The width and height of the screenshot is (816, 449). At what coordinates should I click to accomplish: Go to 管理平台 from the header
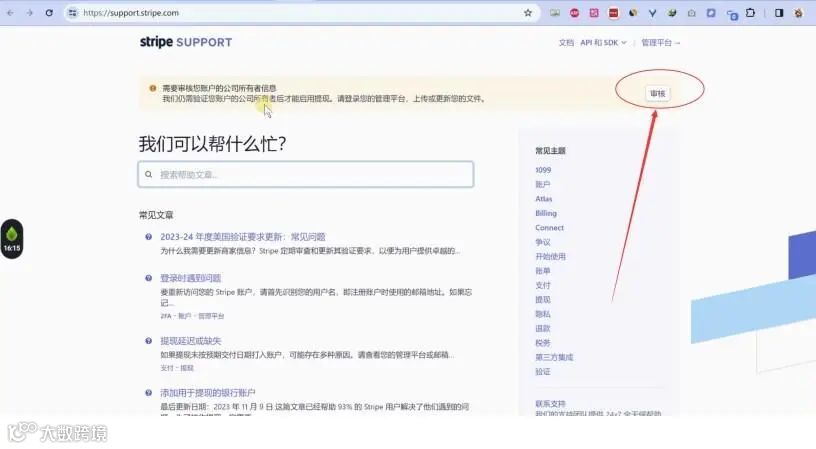tap(660, 43)
